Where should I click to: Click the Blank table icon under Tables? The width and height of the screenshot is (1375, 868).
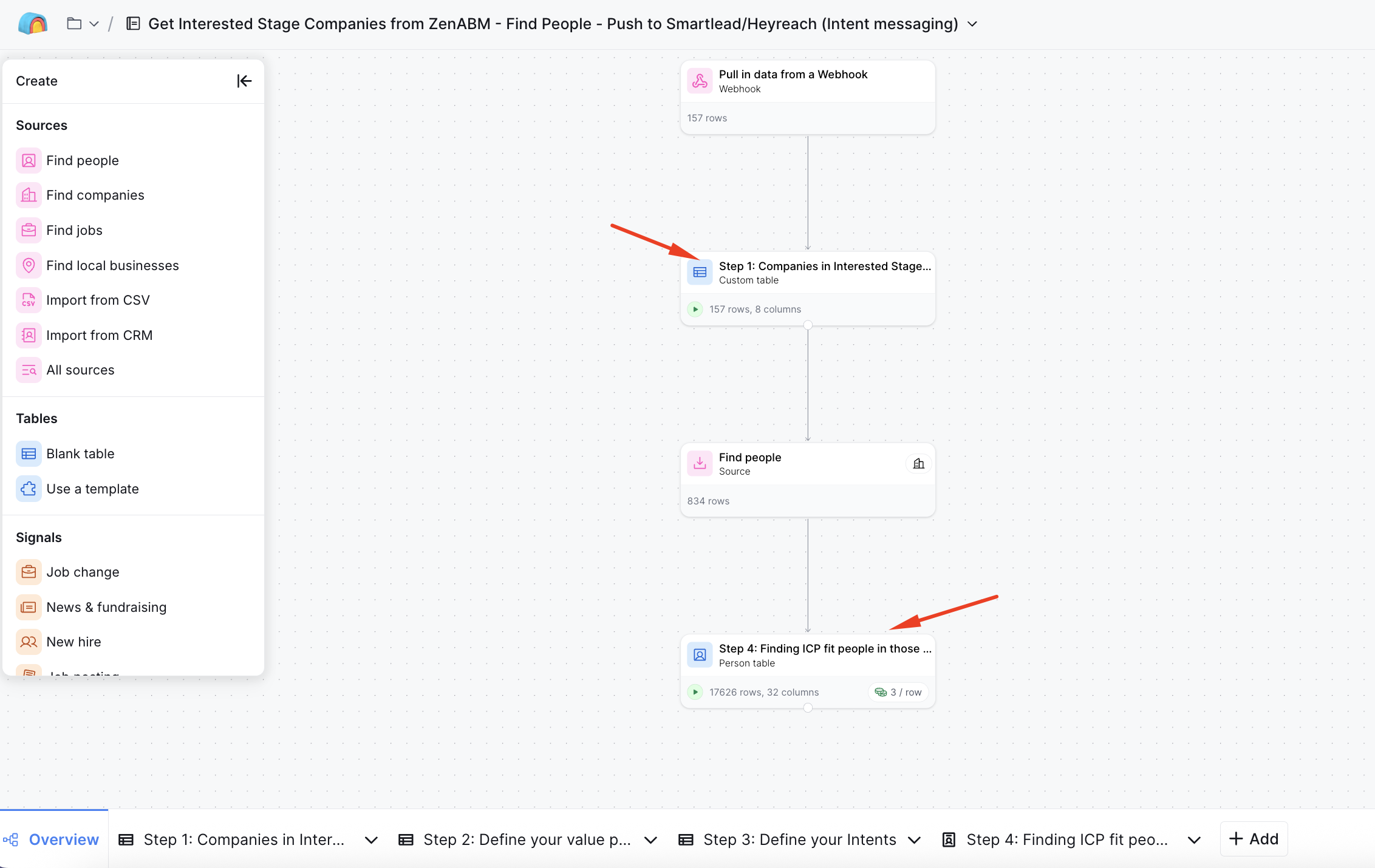pos(28,453)
